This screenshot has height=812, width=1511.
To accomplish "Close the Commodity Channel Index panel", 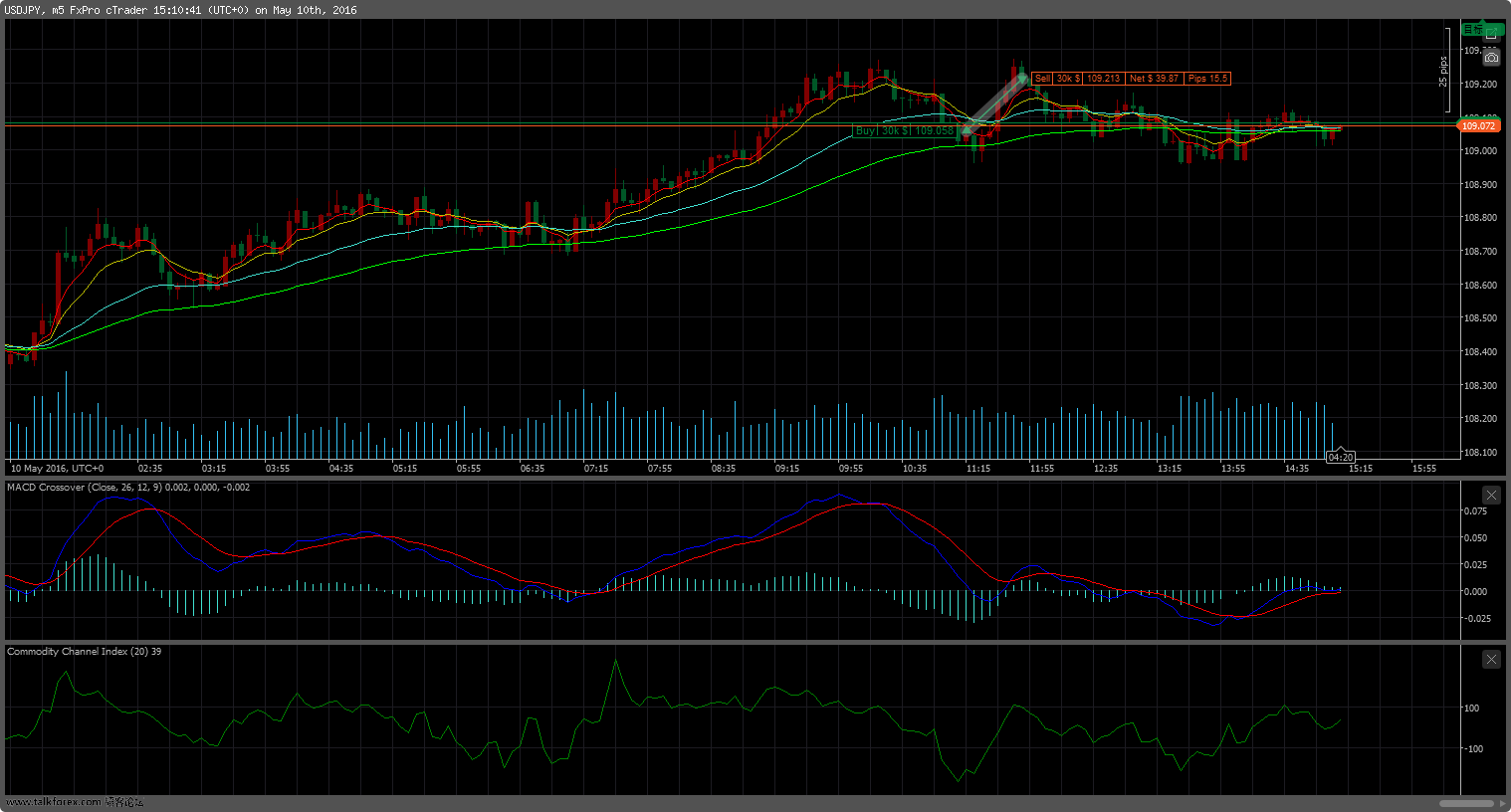I will tap(1491, 659).
